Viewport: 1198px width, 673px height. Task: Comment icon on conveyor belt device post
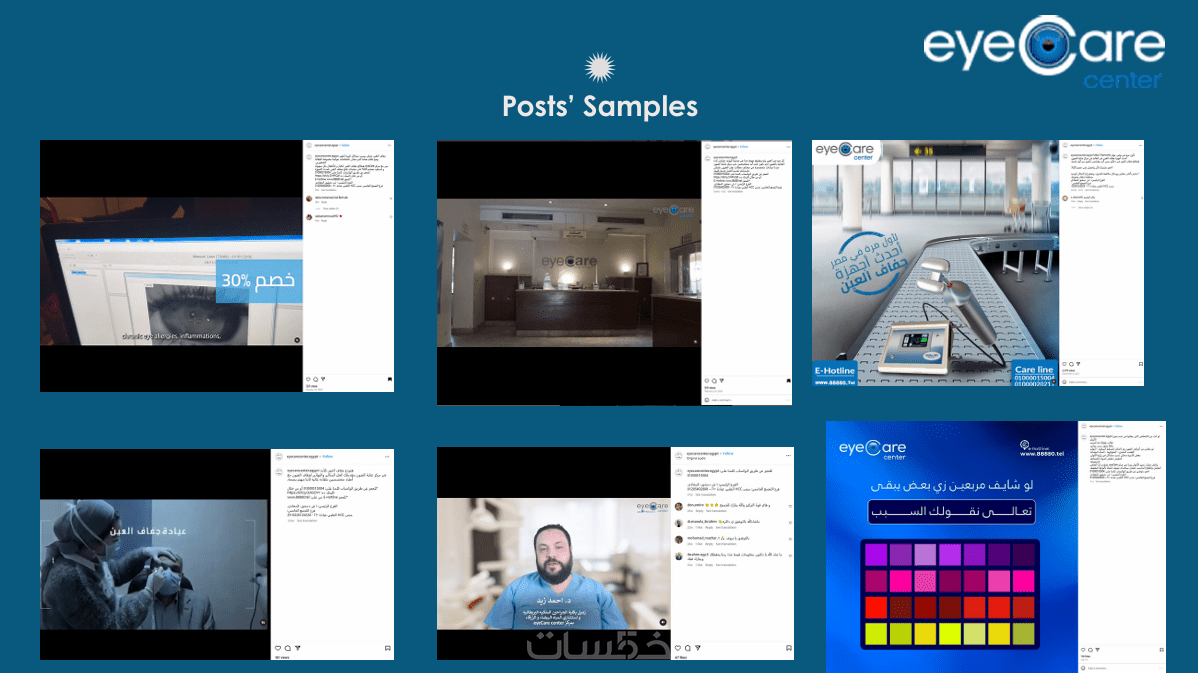tap(1071, 364)
